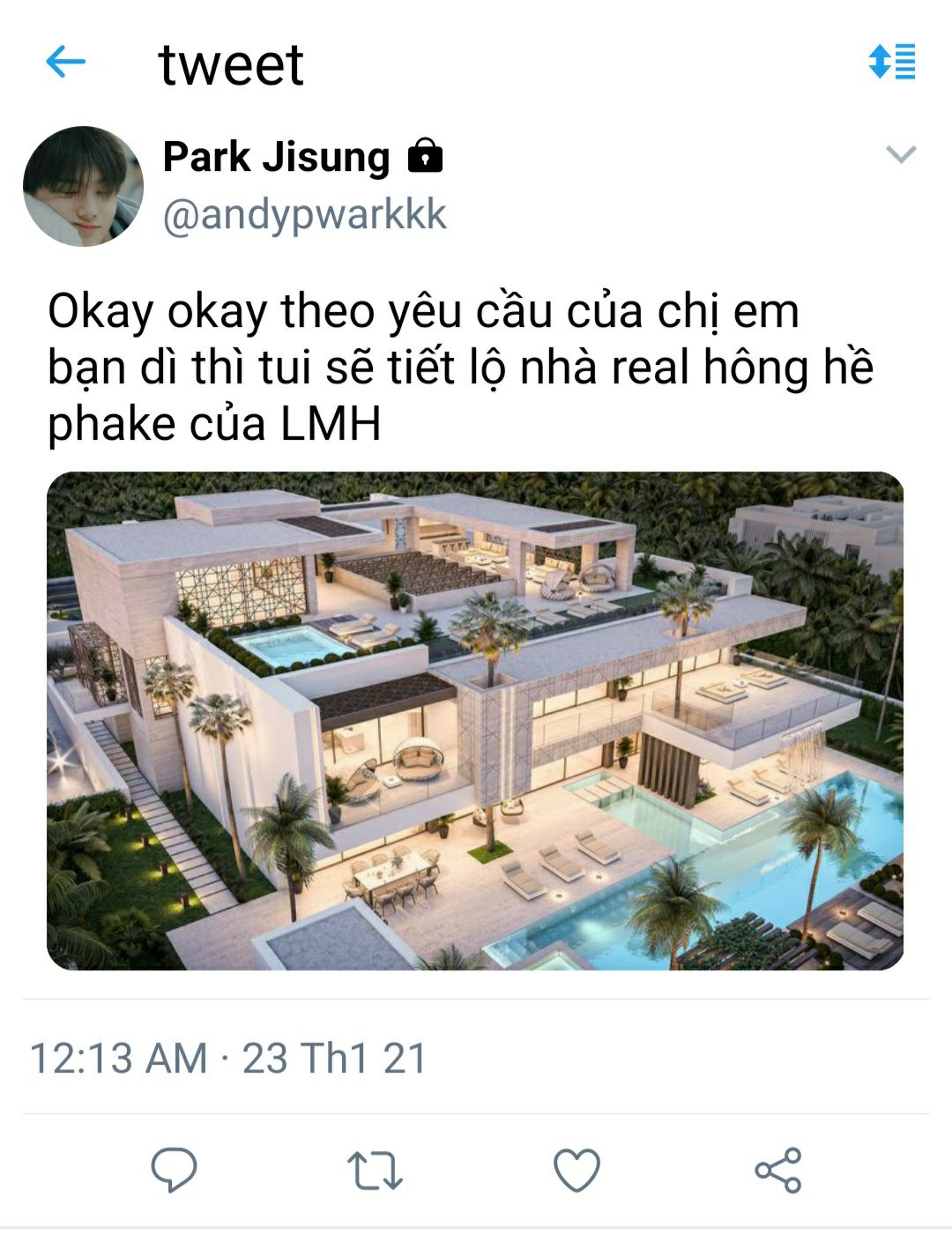
Task: Retweet this tweet with the arrows icon
Action: pos(376,1170)
